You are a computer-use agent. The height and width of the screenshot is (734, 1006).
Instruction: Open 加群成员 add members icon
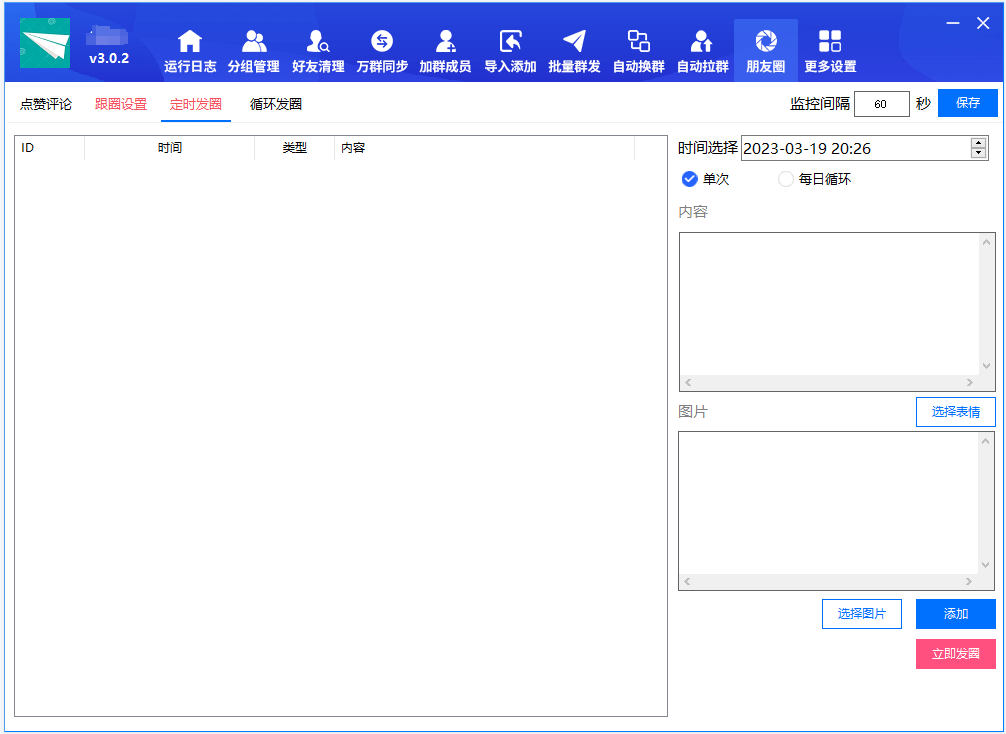445,41
